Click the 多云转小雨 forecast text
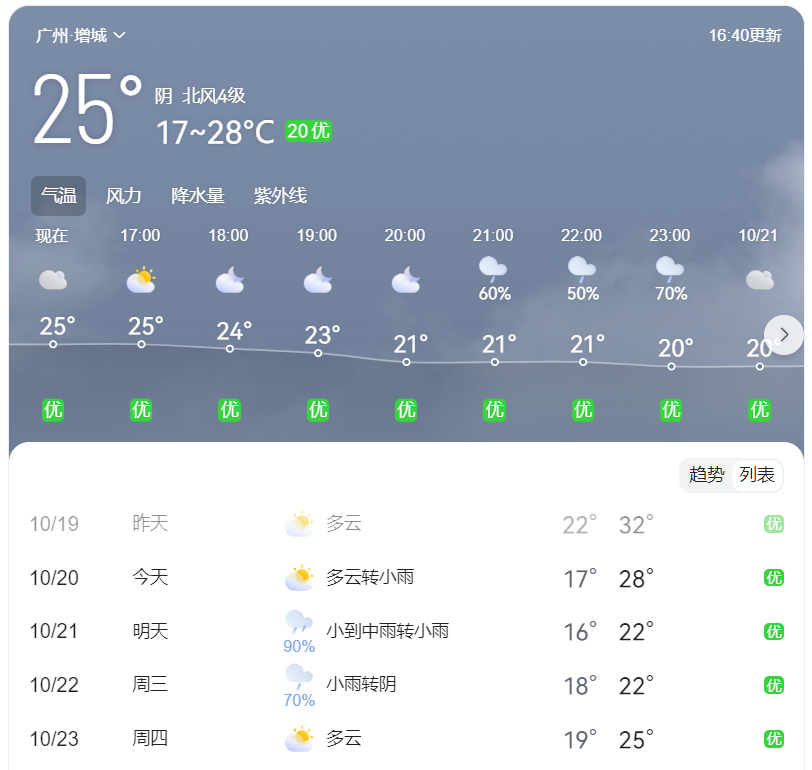Viewport: 812px width, 770px height. tap(370, 577)
